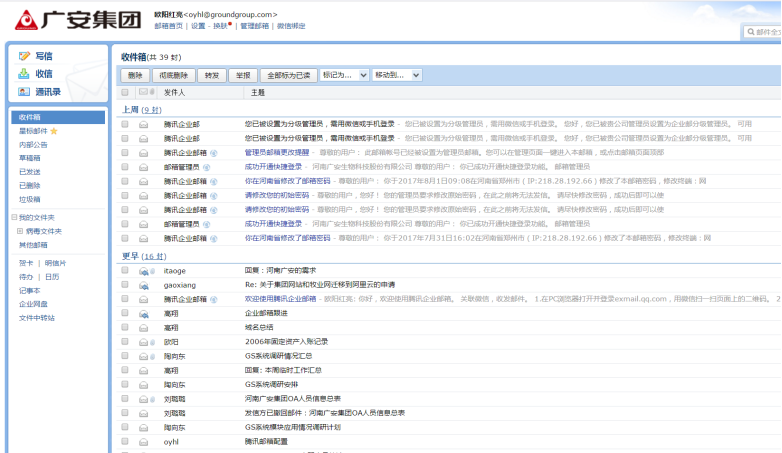782x453 pixels.
Task: Click the replied-mail icon in the itaoge row
Action: (x=144, y=271)
